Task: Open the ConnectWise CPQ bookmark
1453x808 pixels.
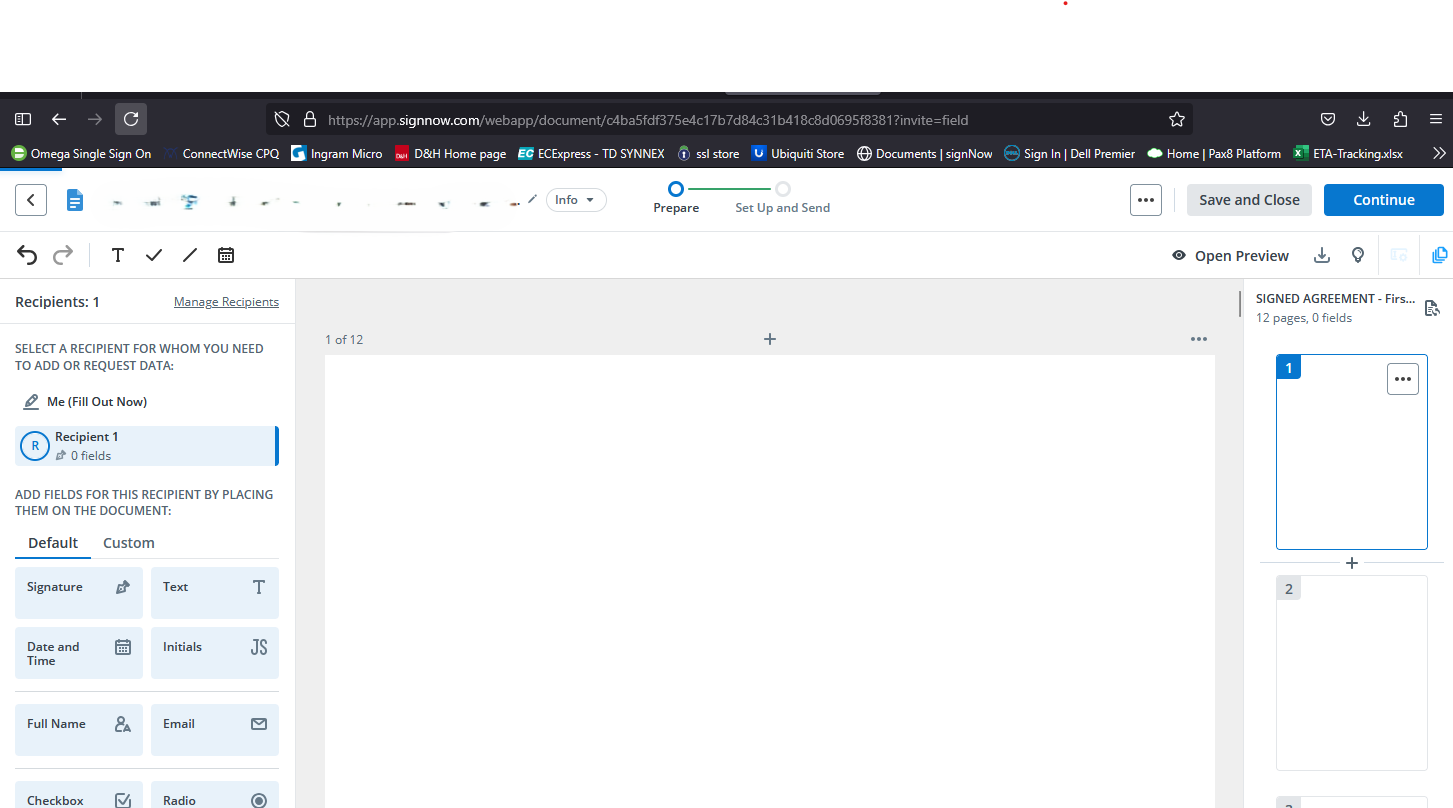Action: coord(222,154)
